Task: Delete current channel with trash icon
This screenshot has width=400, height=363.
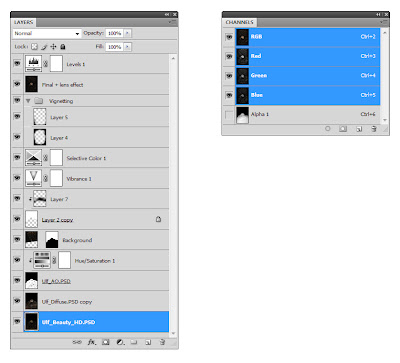Action: point(374,129)
